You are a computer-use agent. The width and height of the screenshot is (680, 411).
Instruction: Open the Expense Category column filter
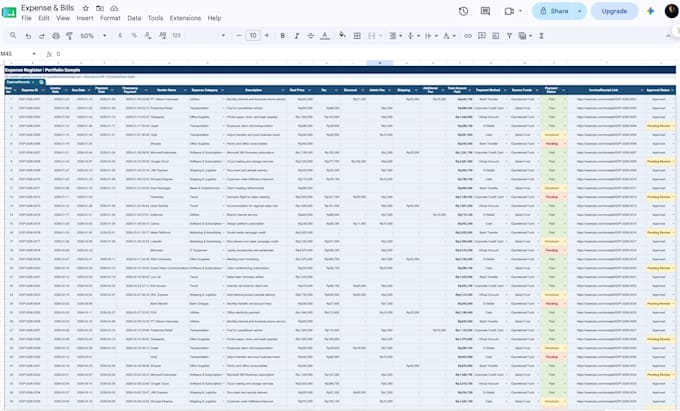pos(222,90)
